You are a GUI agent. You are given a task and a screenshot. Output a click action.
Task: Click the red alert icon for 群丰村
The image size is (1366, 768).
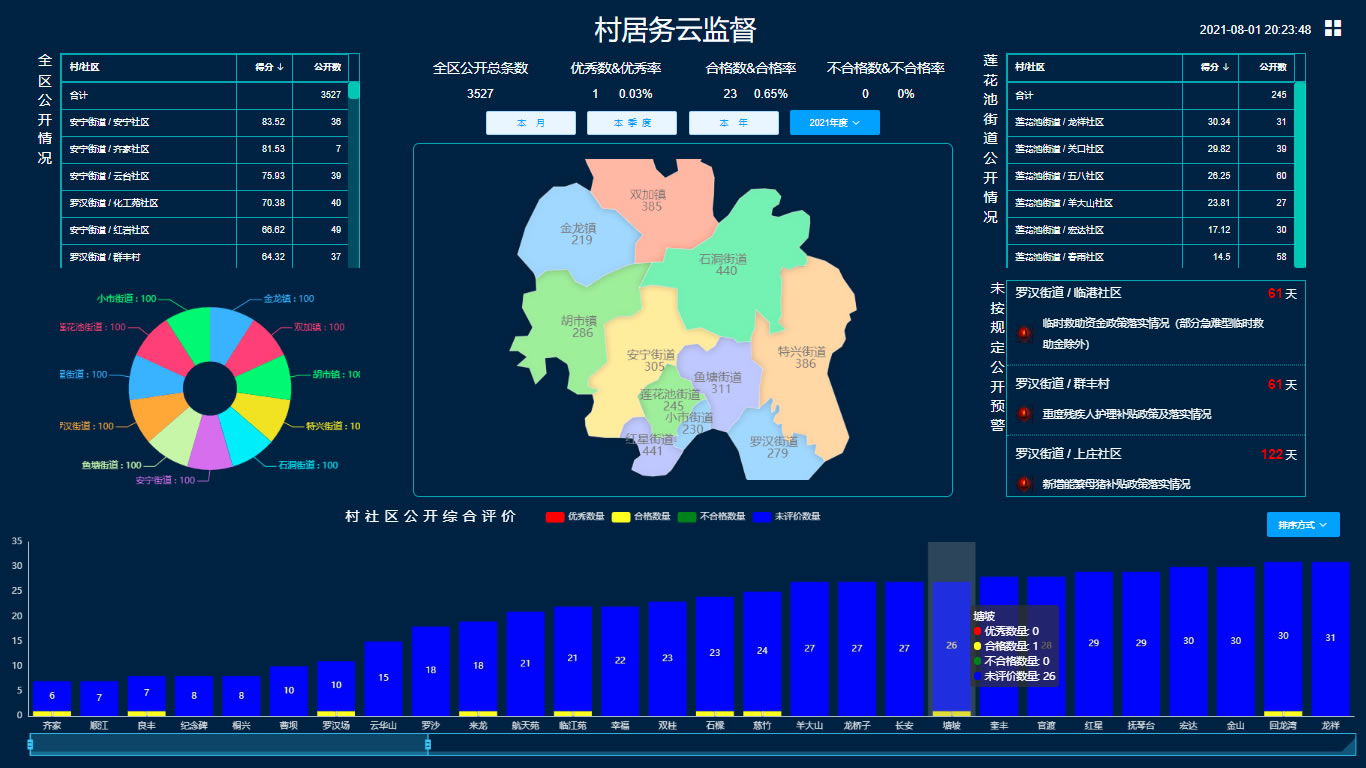(1024, 414)
